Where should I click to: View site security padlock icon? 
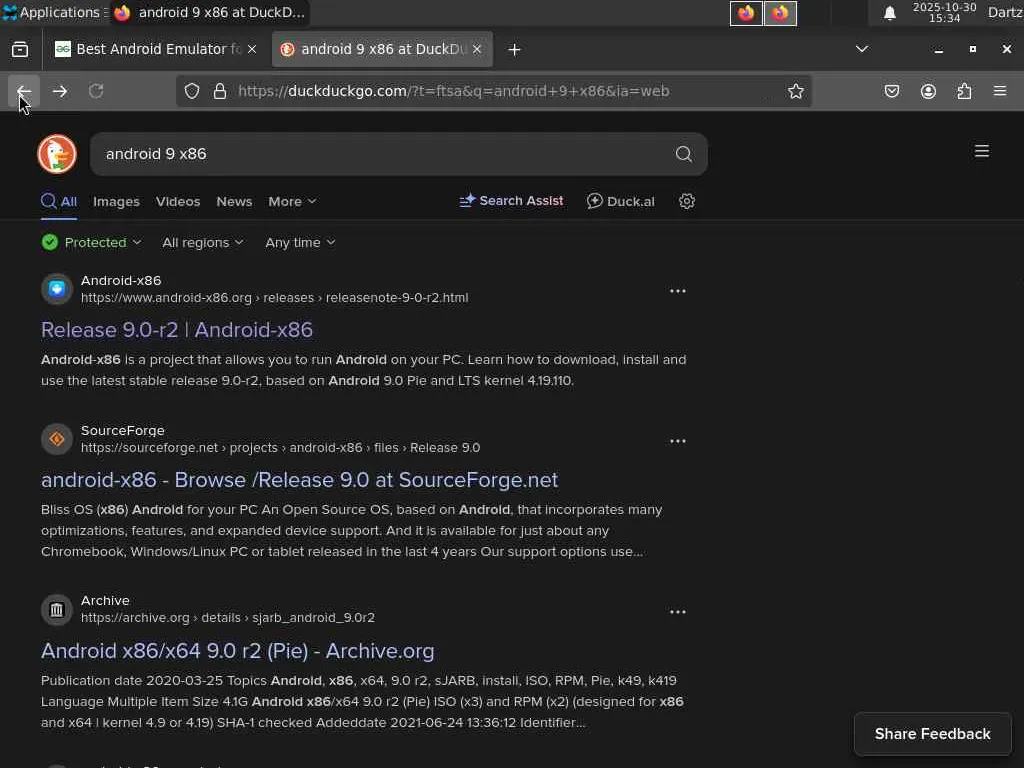pyautogui.click(x=220, y=91)
